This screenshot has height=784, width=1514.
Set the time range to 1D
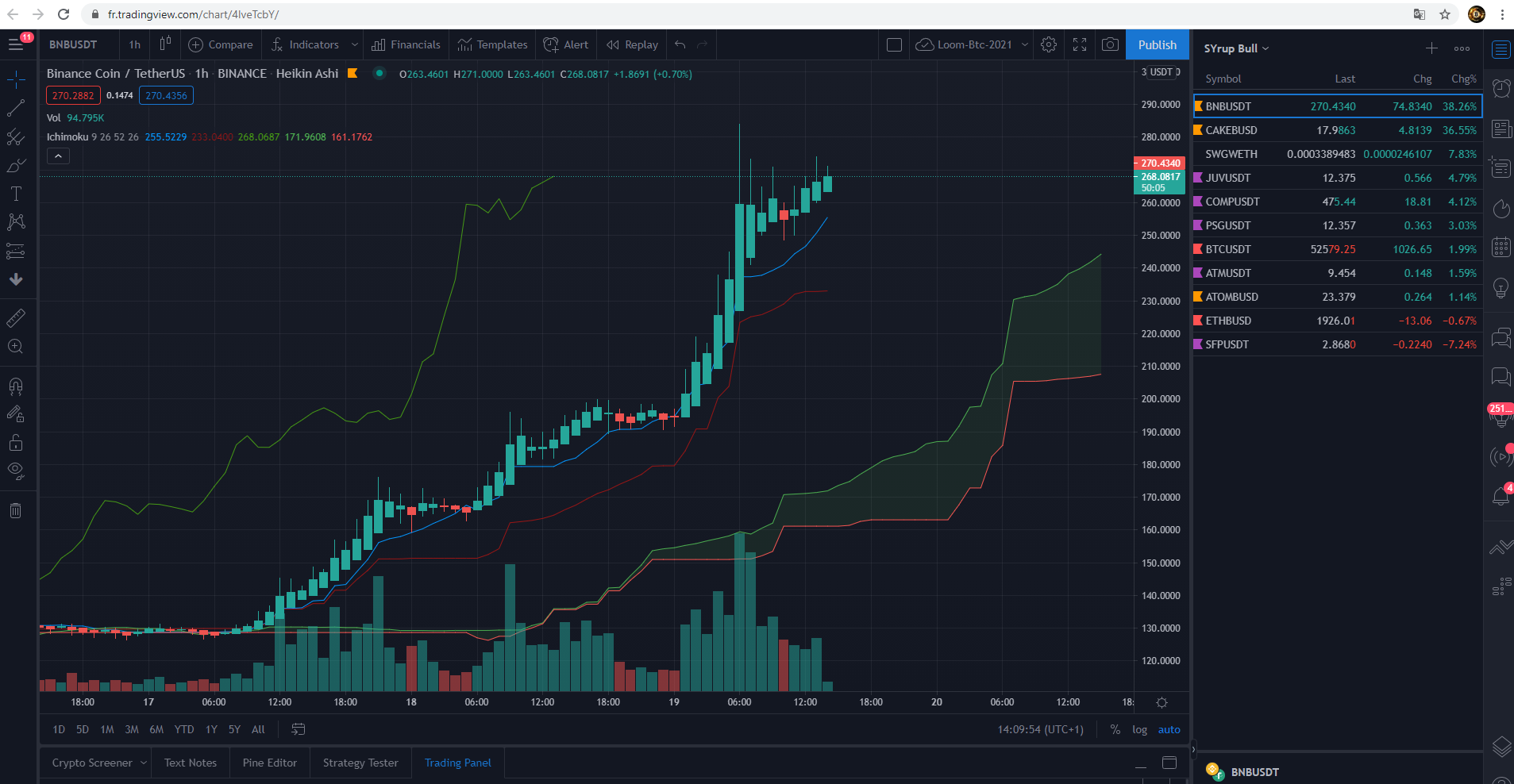59,729
